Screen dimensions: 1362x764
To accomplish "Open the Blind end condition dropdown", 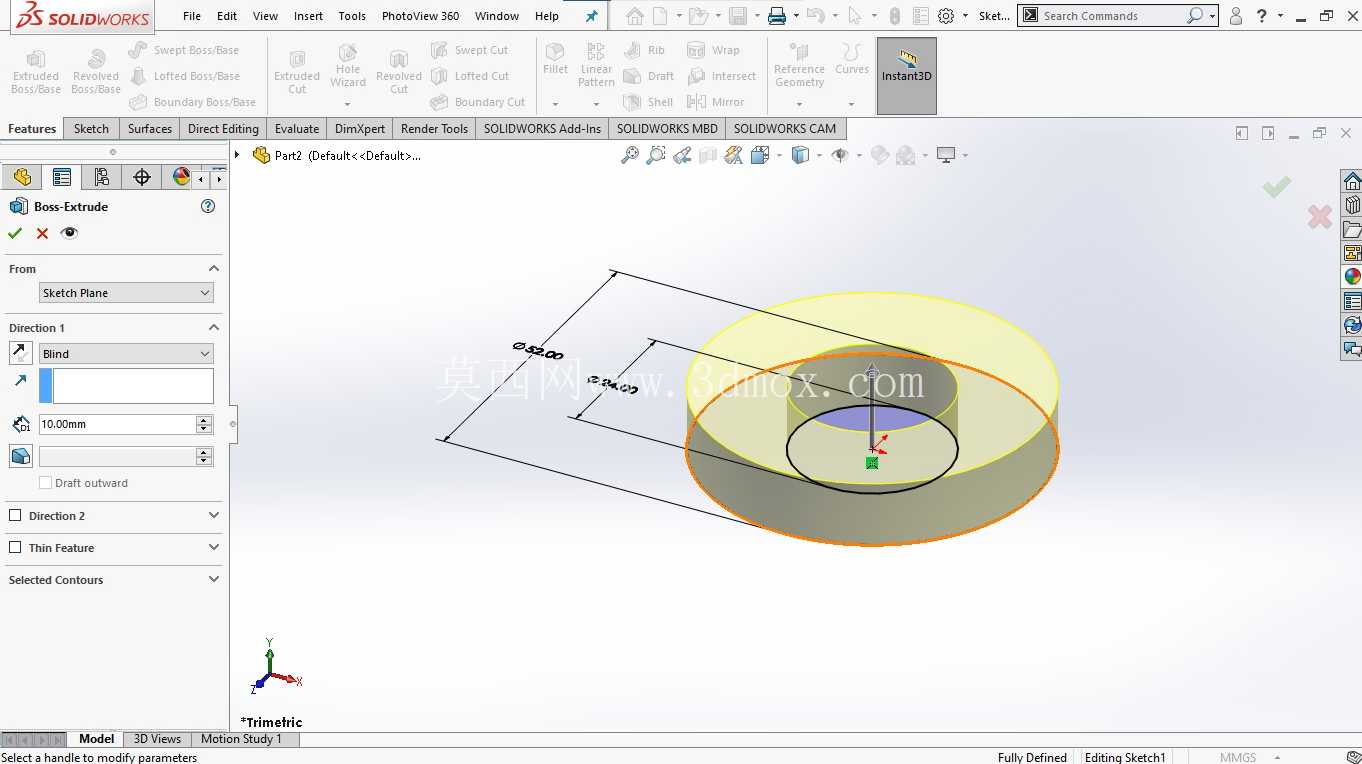I will point(126,354).
